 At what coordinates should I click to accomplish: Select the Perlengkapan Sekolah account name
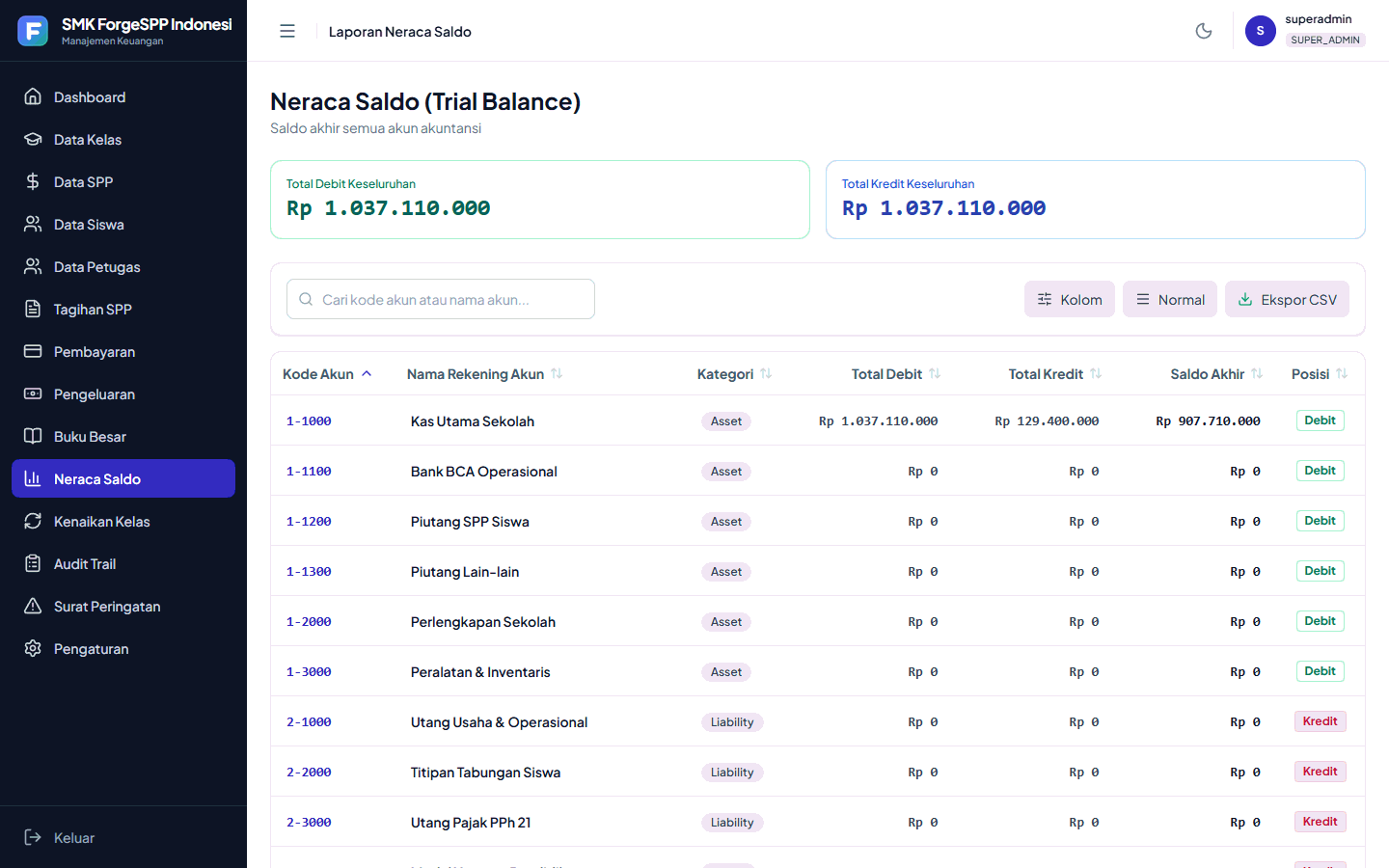(x=483, y=621)
